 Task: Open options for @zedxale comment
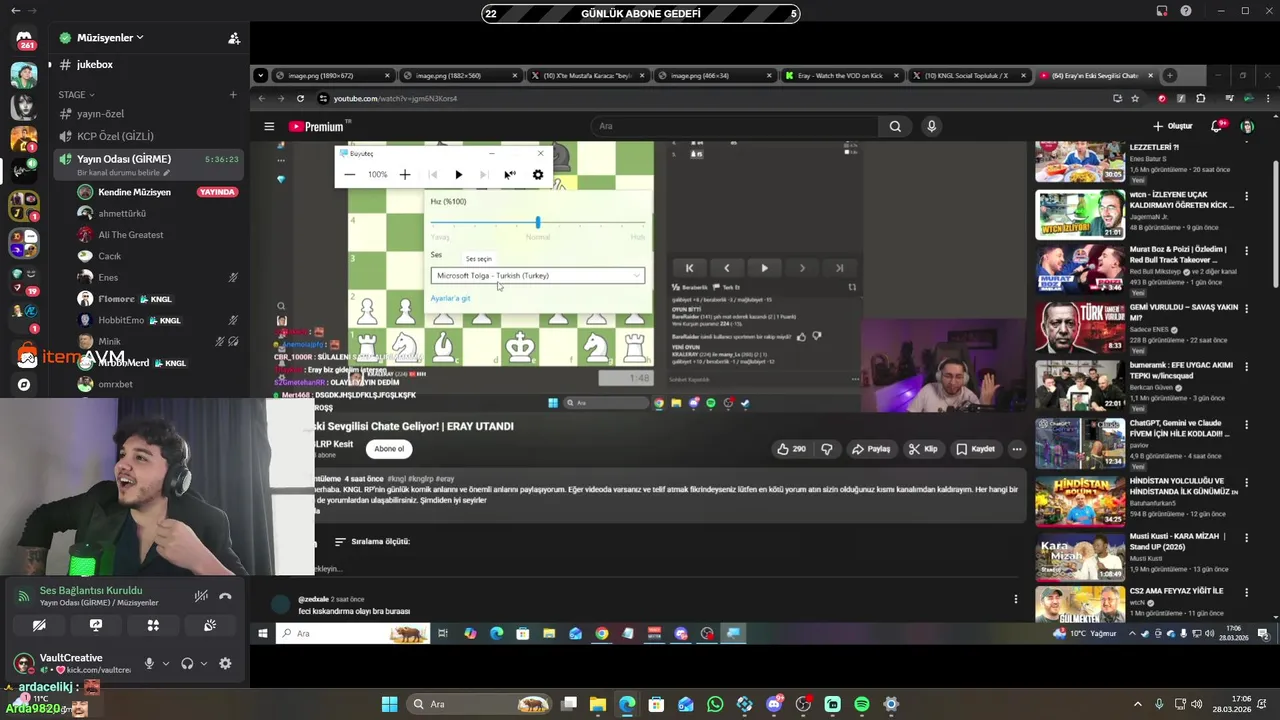1016,599
